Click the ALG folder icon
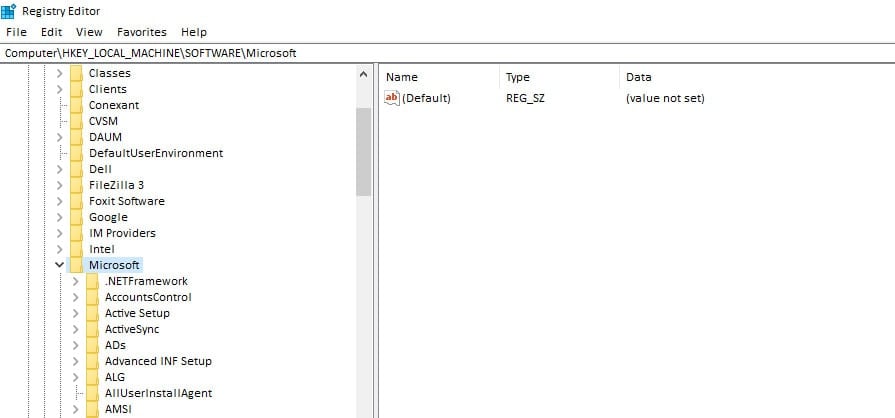This screenshot has width=895, height=418. [92, 377]
